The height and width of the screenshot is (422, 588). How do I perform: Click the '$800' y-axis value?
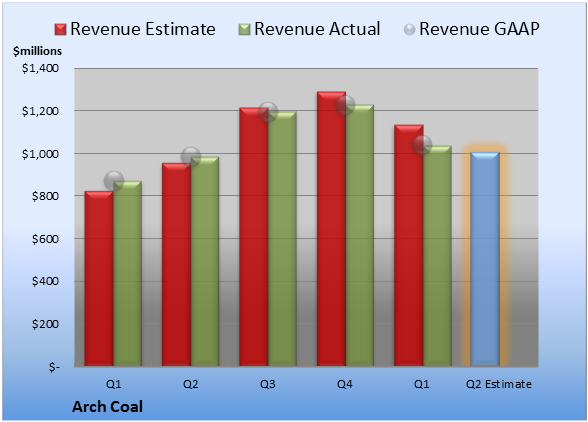(45, 196)
